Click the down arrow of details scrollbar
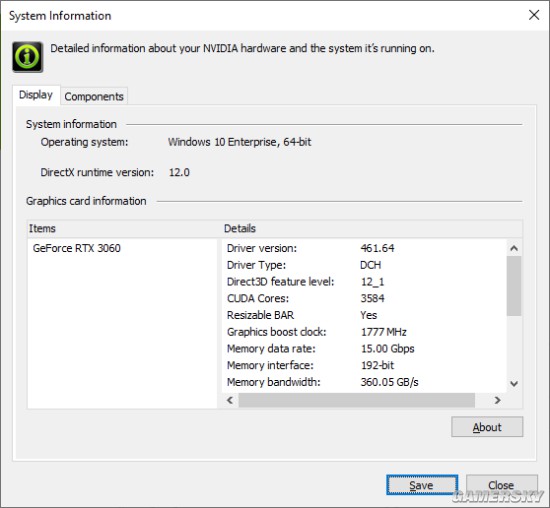 (514, 383)
